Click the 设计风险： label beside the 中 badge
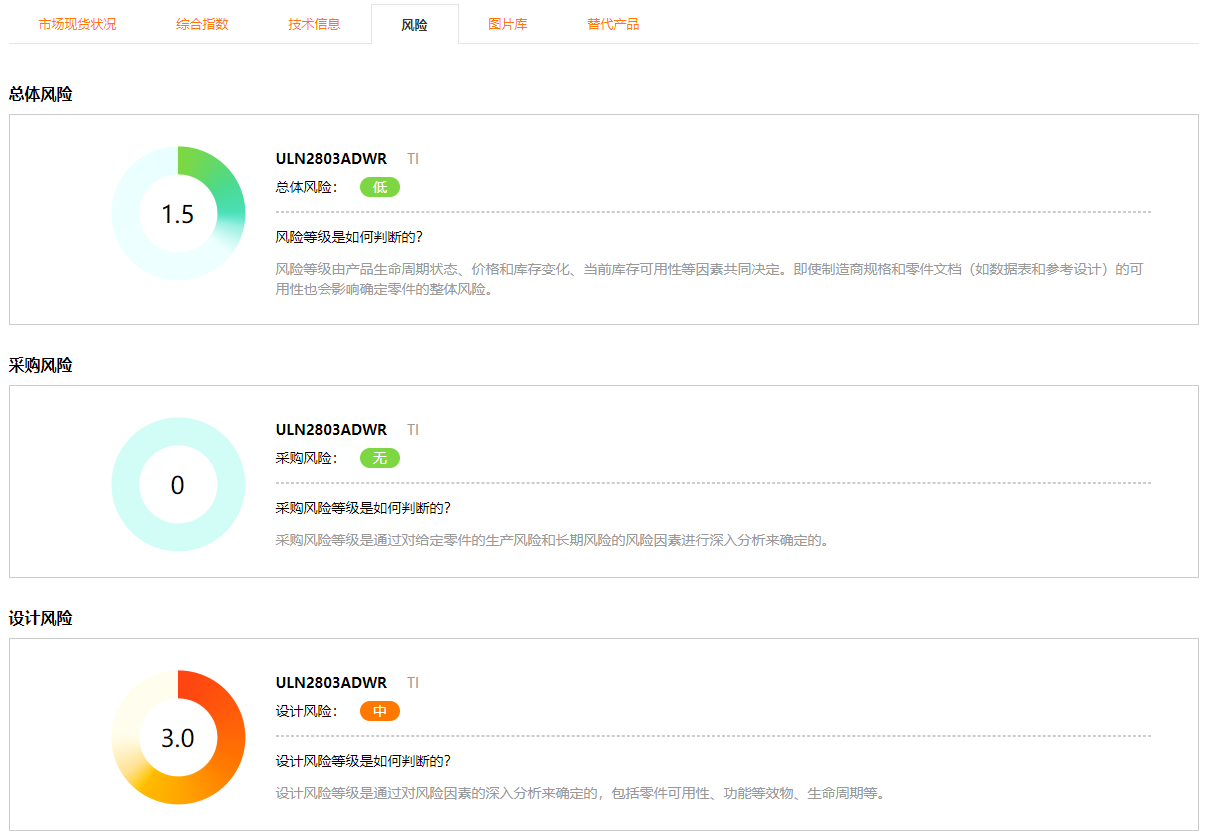Image resolution: width=1209 pixels, height=838 pixels. pos(307,711)
